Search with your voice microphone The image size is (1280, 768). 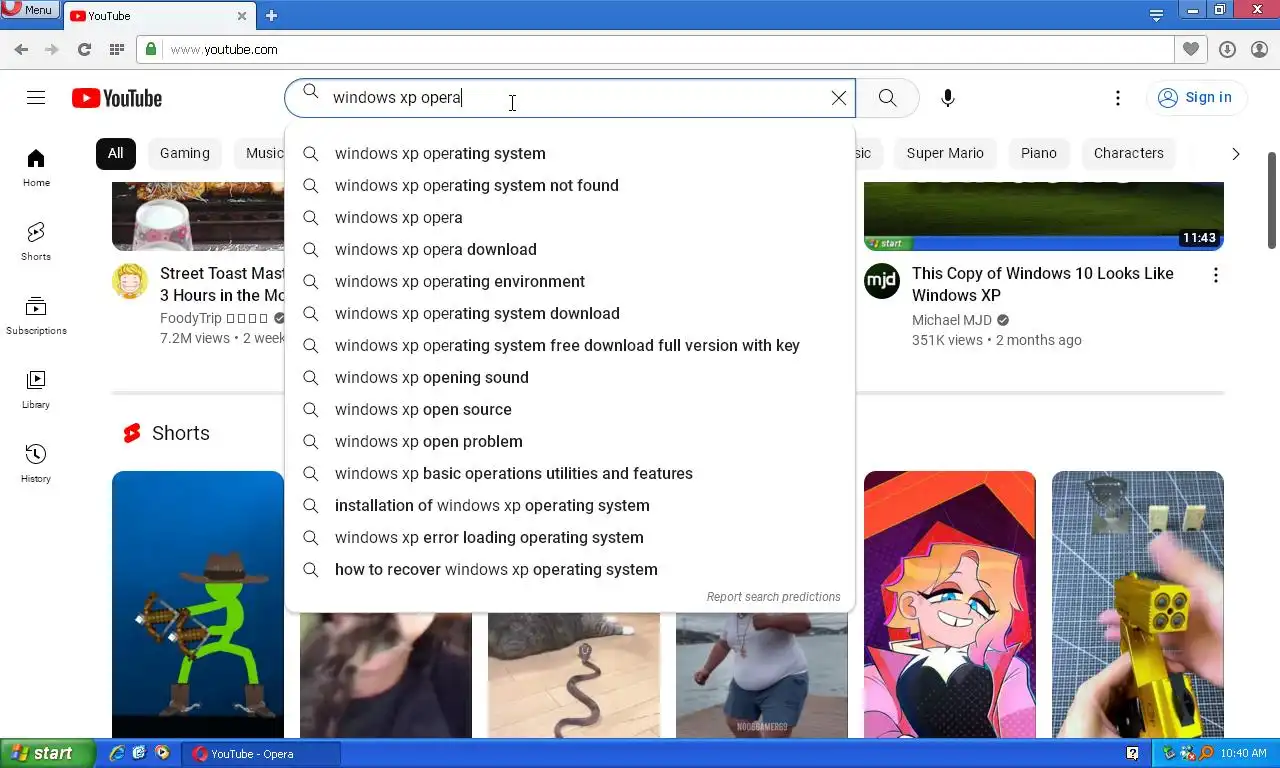tap(948, 98)
